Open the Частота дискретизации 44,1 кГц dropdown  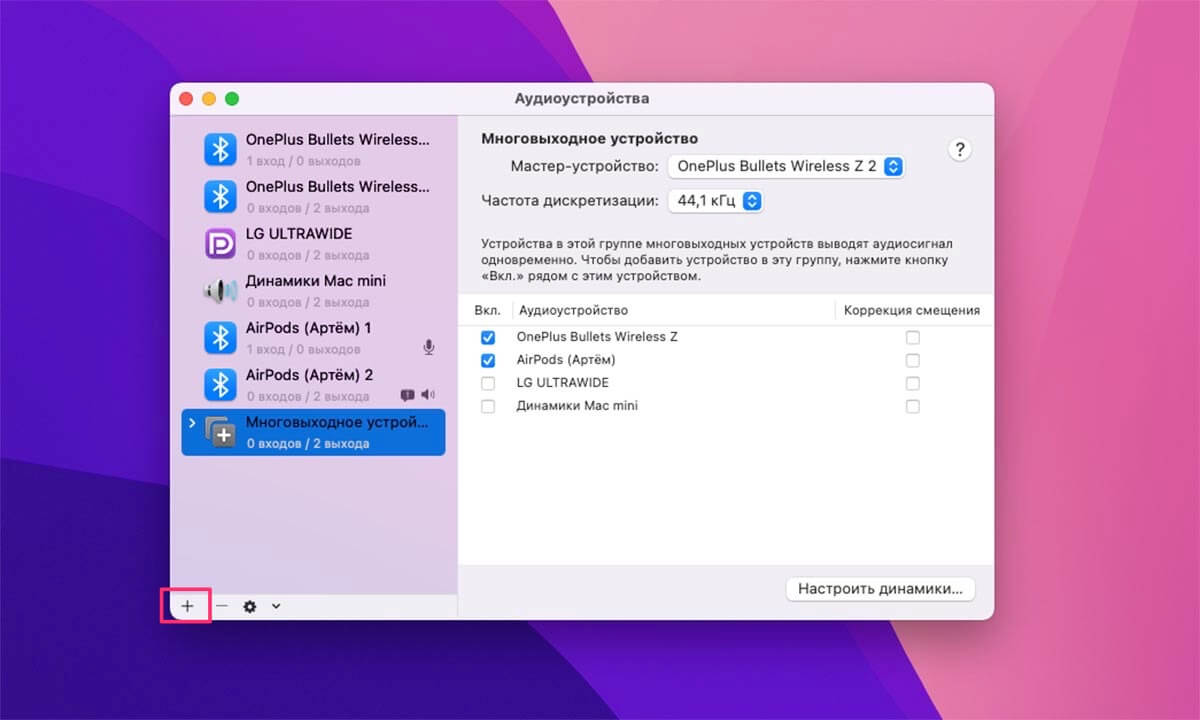point(715,201)
